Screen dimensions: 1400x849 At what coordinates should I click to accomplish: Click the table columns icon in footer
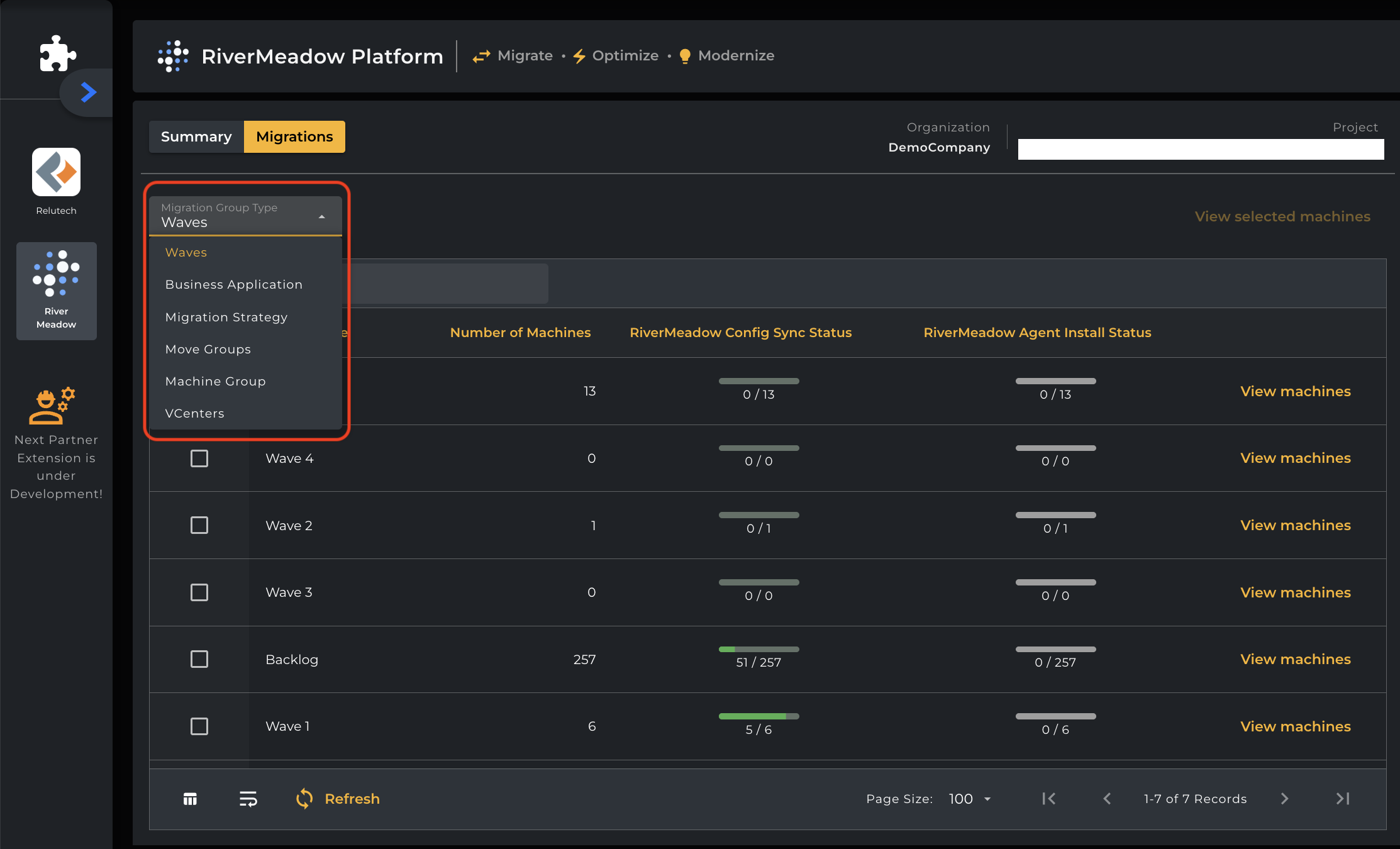point(190,799)
